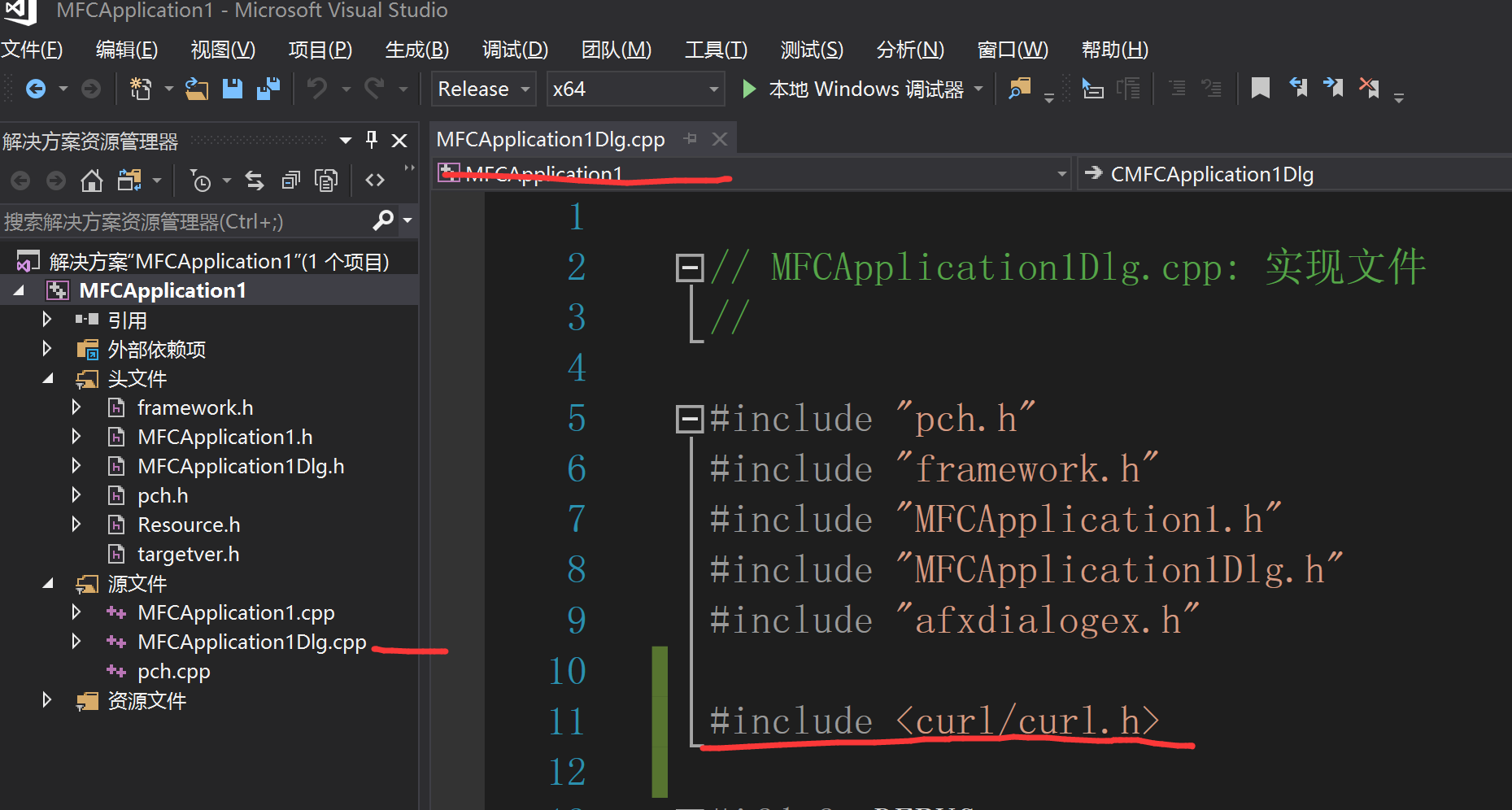Open the 生成(B) menu

point(416,50)
